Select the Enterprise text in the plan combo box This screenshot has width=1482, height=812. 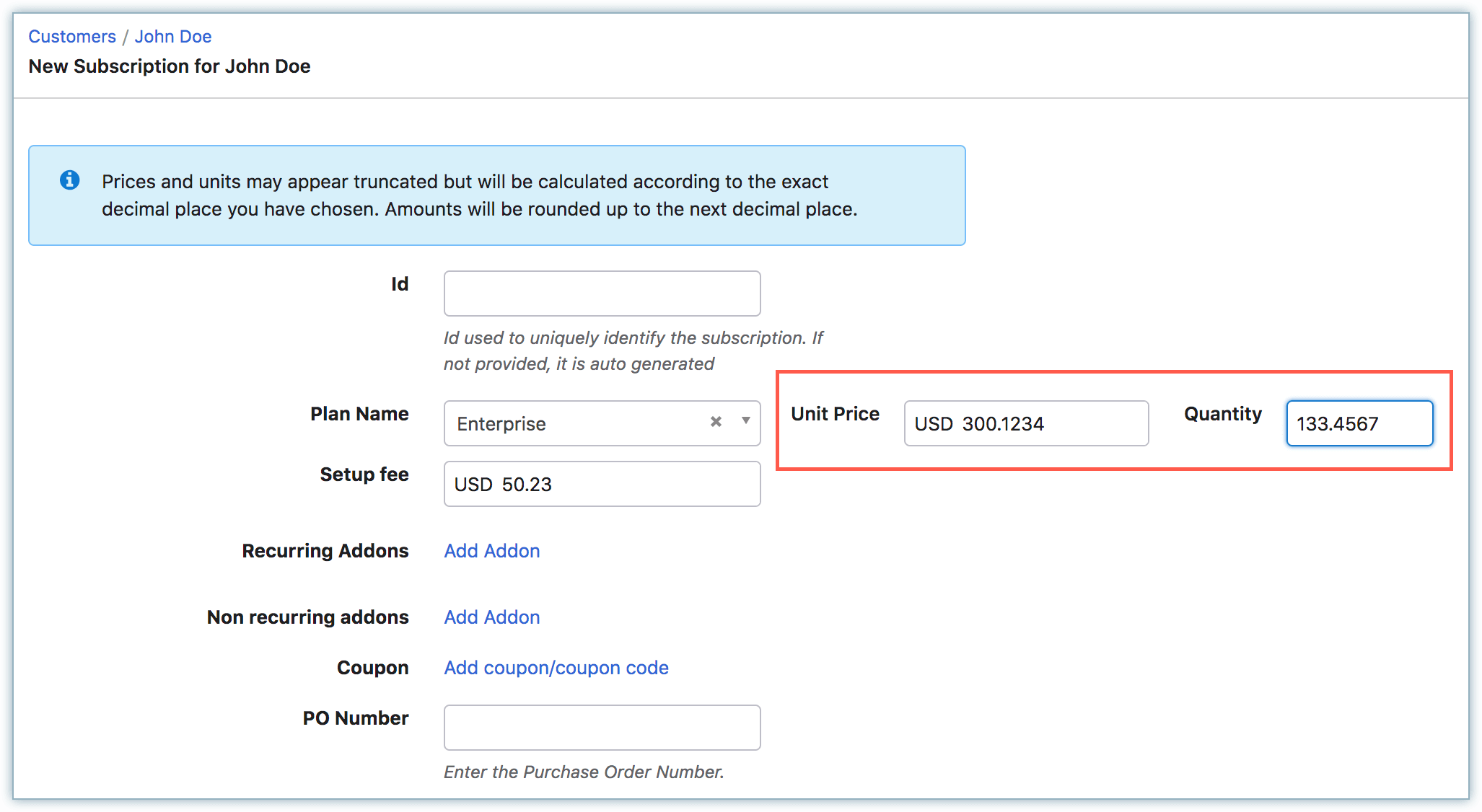point(501,423)
